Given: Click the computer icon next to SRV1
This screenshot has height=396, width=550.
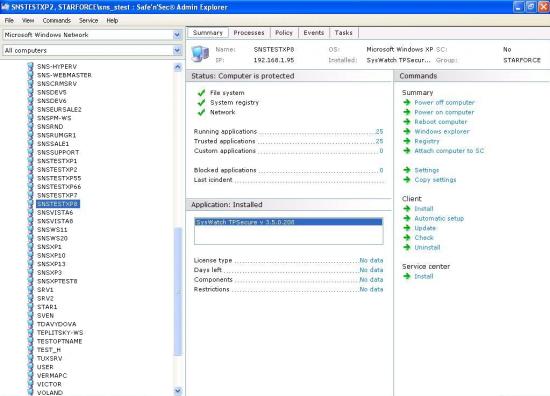Looking at the screenshot, I should pyautogui.click(x=31, y=290).
